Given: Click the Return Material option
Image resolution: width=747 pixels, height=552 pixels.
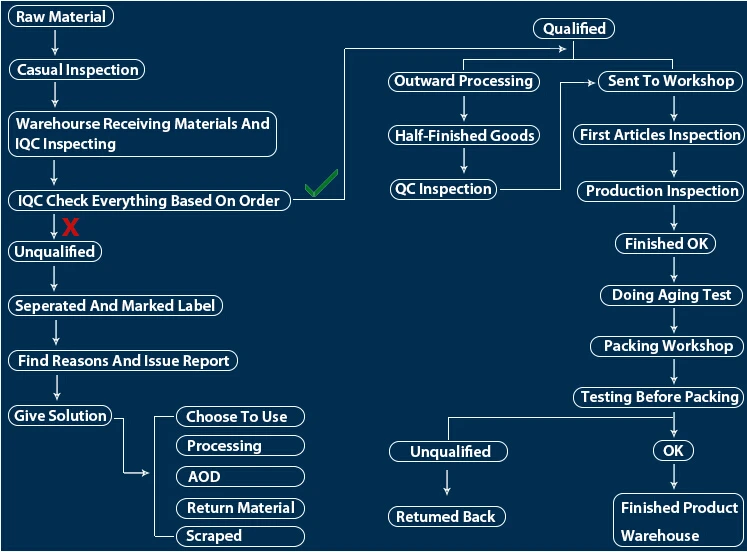Looking at the screenshot, I should tap(240, 508).
